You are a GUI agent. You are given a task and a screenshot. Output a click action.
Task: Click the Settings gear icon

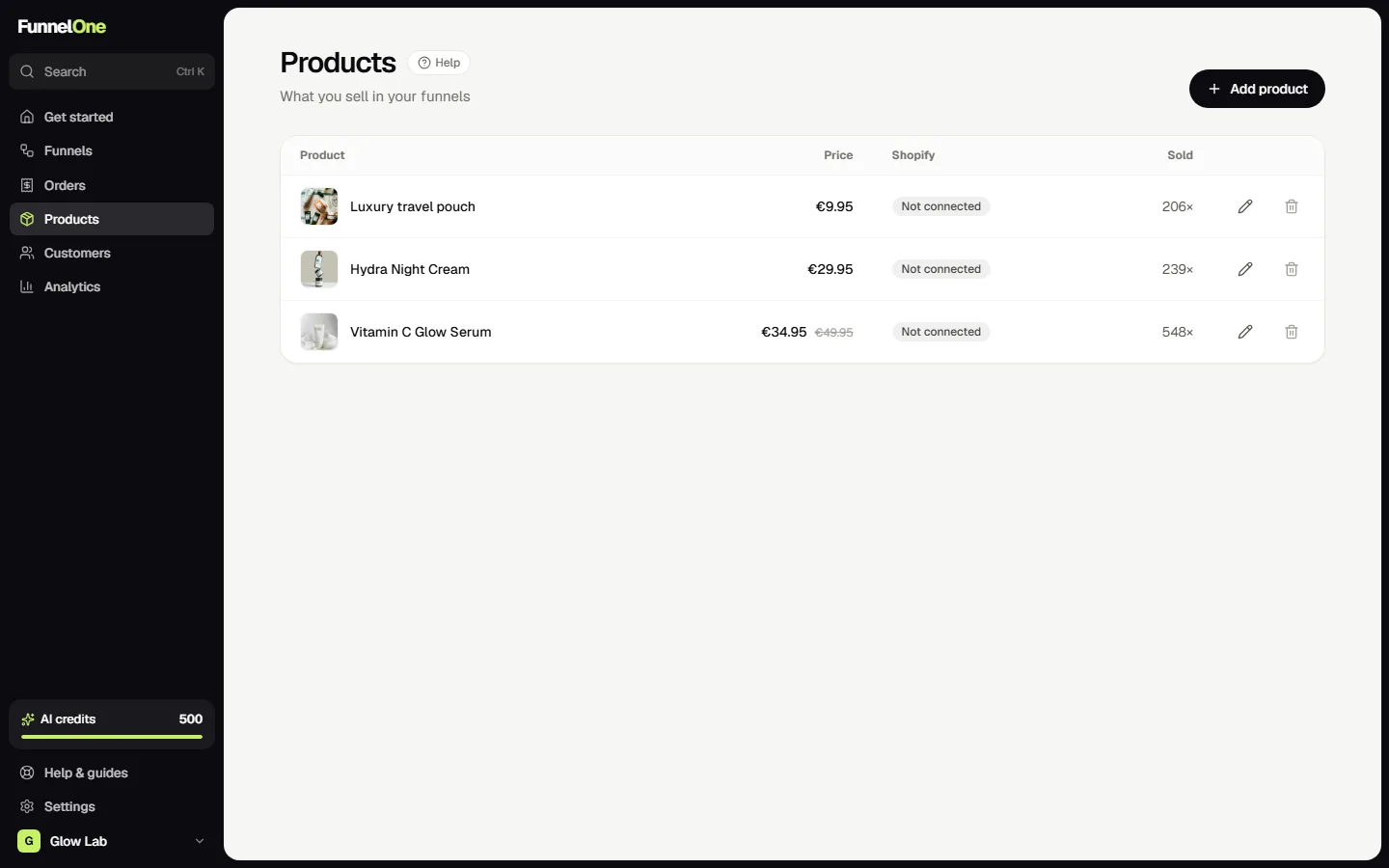click(27, 806)
